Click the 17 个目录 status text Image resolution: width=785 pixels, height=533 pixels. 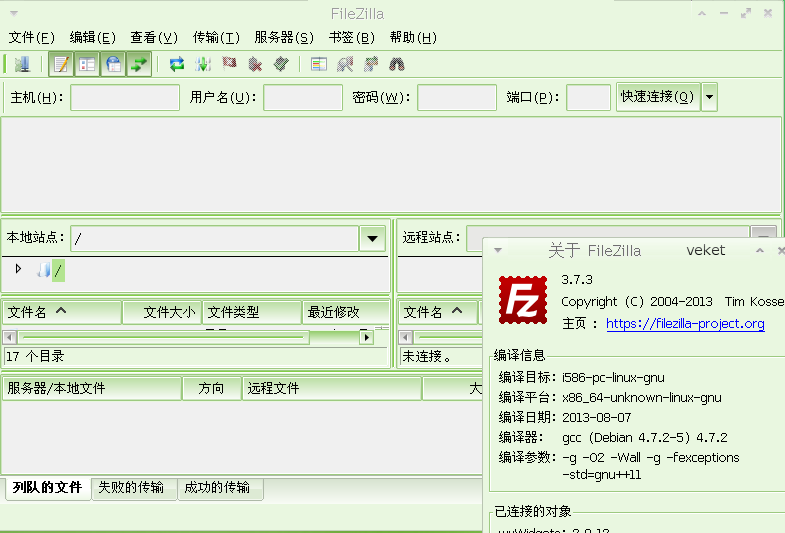[35, 356]
